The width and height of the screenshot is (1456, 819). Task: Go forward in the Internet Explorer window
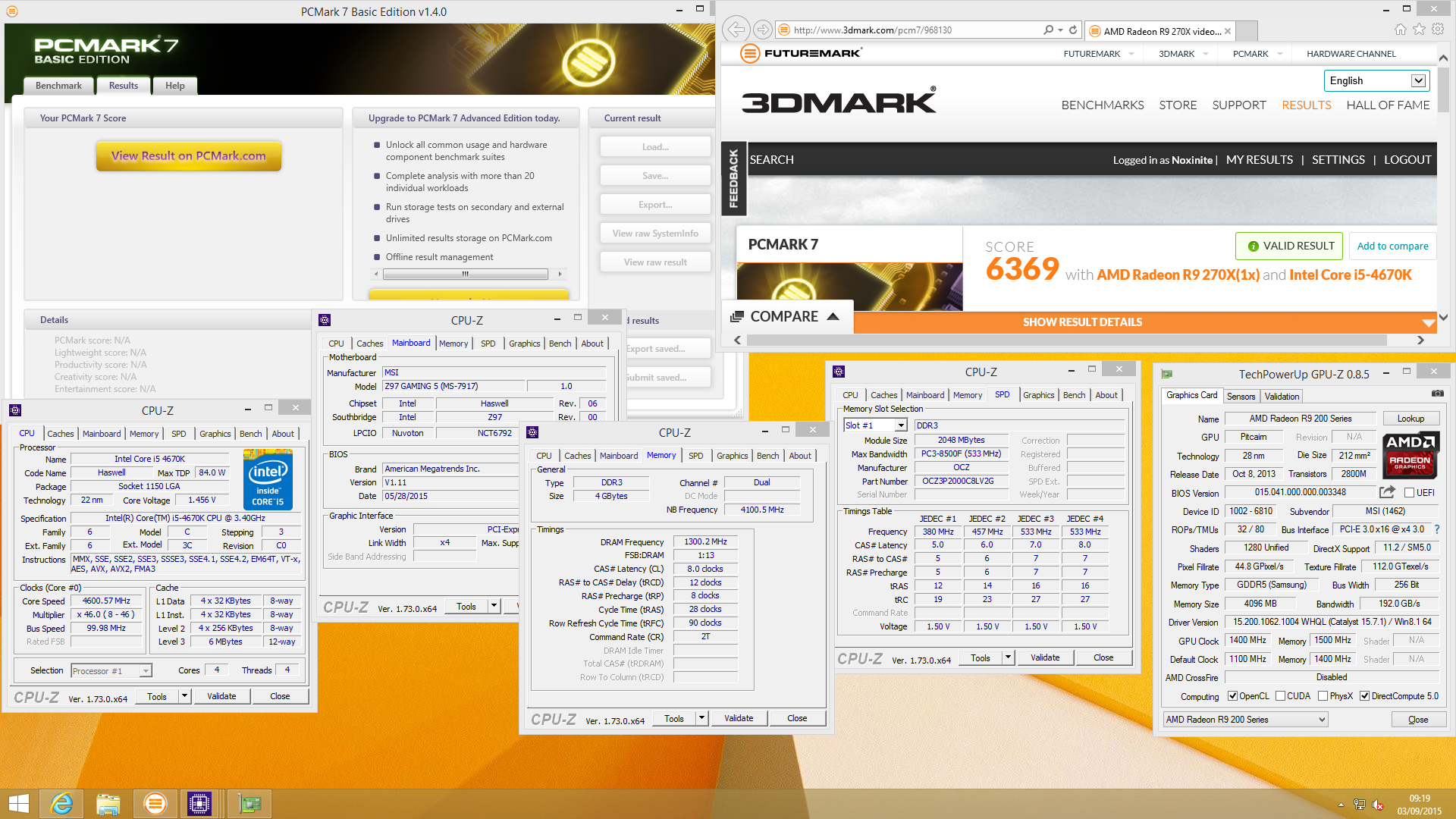point(762,30)
